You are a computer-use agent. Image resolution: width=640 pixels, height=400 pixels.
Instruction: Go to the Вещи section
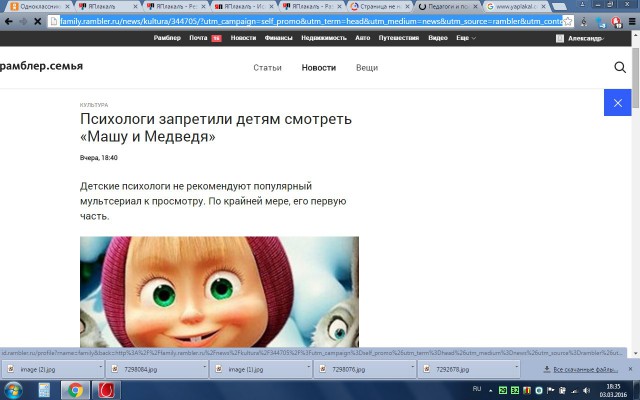(x=367, y=68)
